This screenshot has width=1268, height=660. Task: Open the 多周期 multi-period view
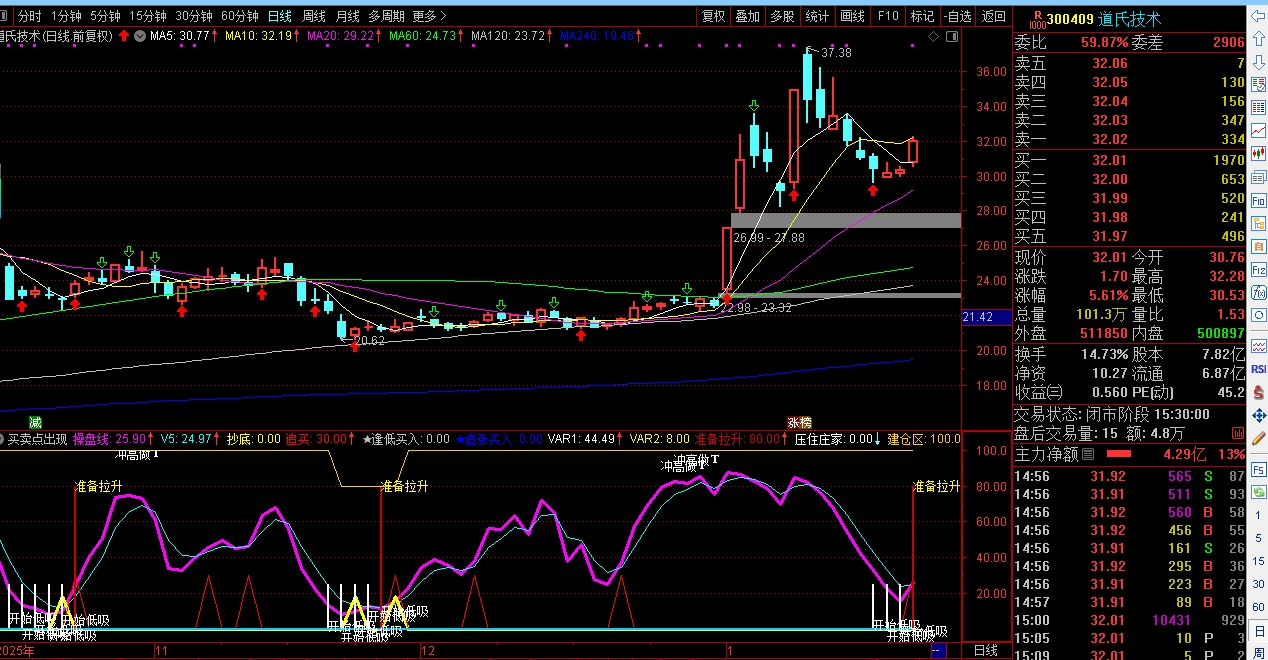(x=386, y=16)
